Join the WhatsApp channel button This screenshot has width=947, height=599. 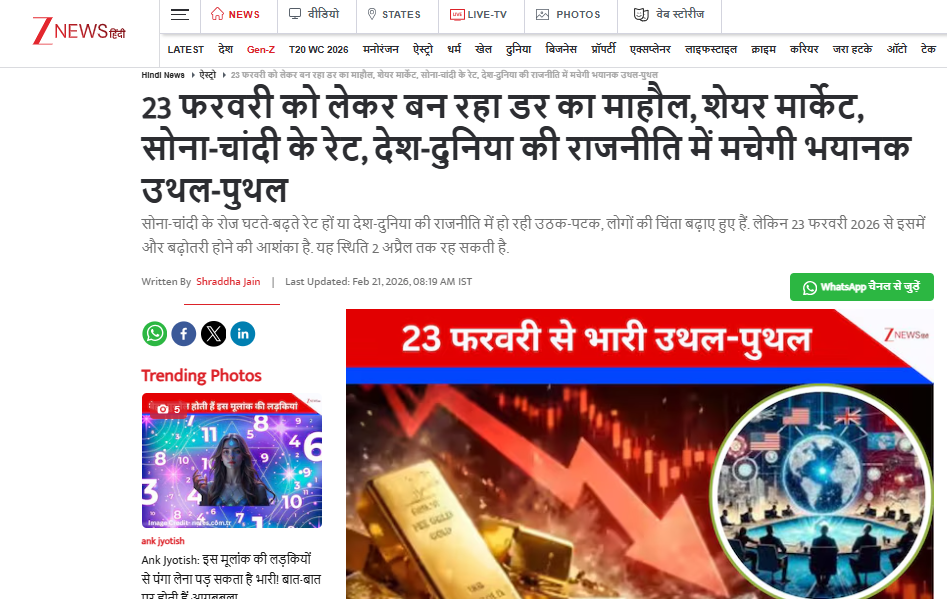861,287
